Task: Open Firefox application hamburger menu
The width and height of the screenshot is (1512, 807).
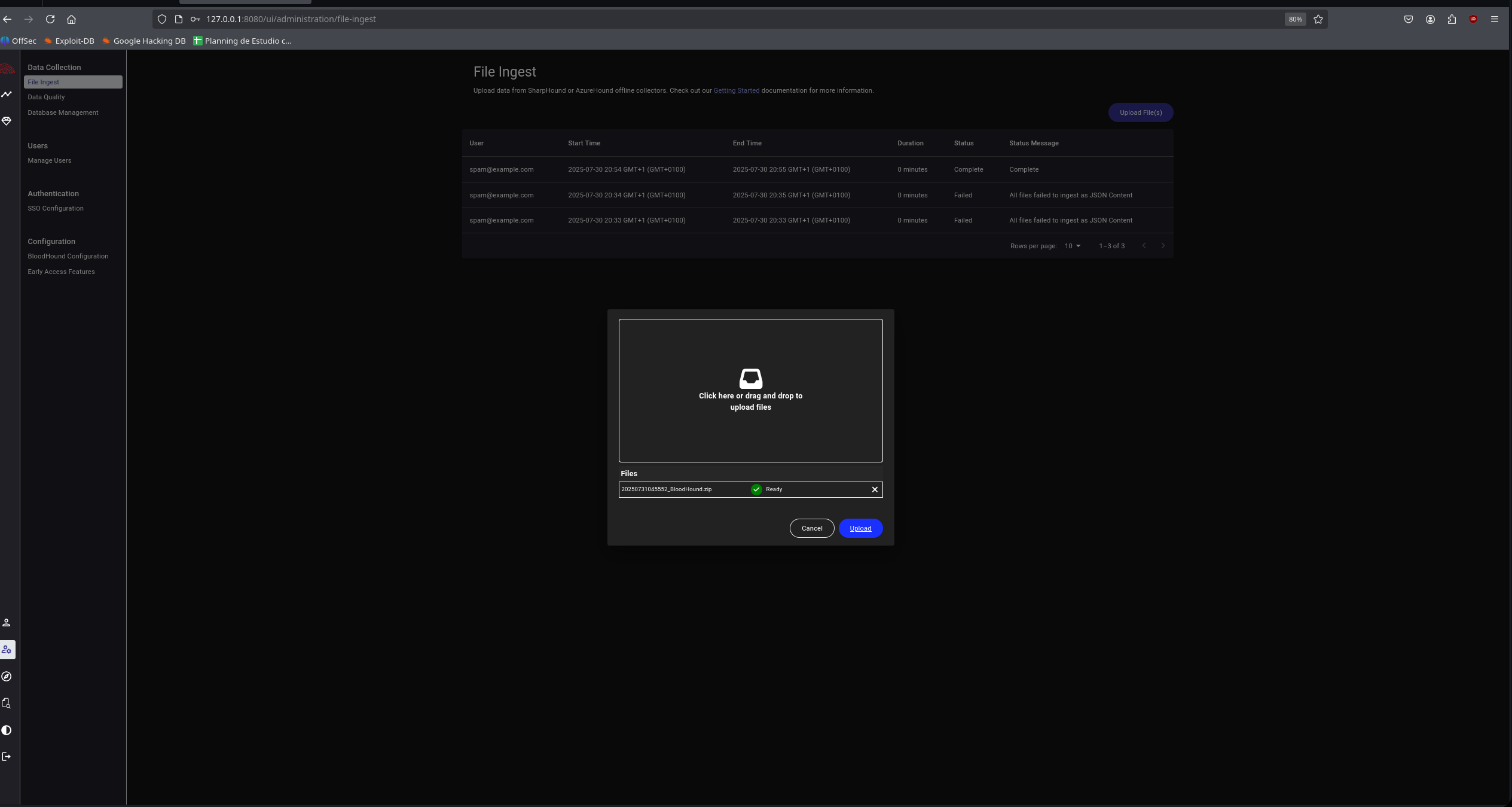Action: 1494,19
